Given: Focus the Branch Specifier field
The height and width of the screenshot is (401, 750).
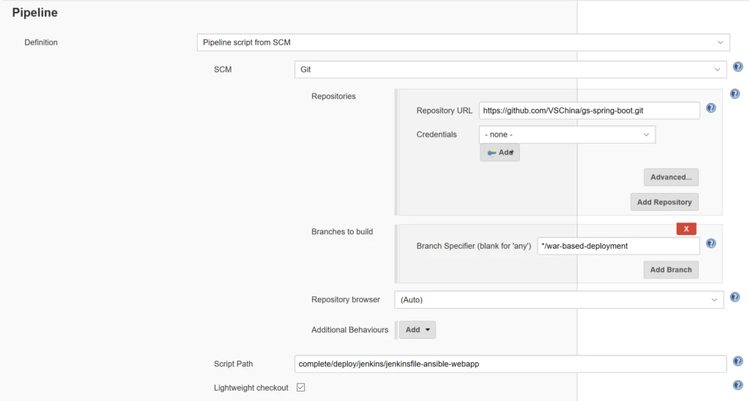Looking at the screenshot, I should 618,246.
